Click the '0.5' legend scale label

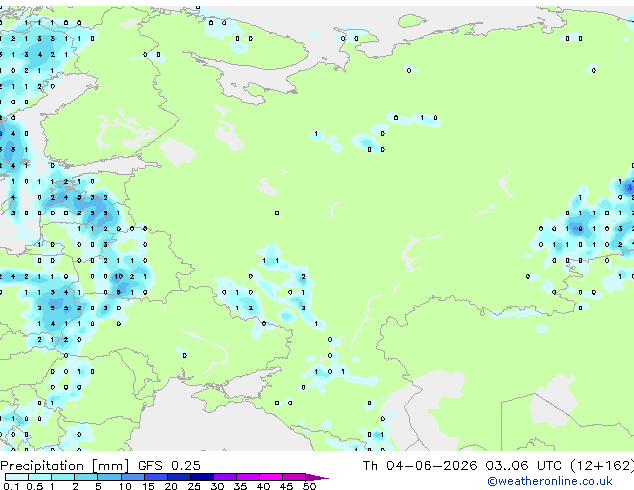[x=35, y=486]
